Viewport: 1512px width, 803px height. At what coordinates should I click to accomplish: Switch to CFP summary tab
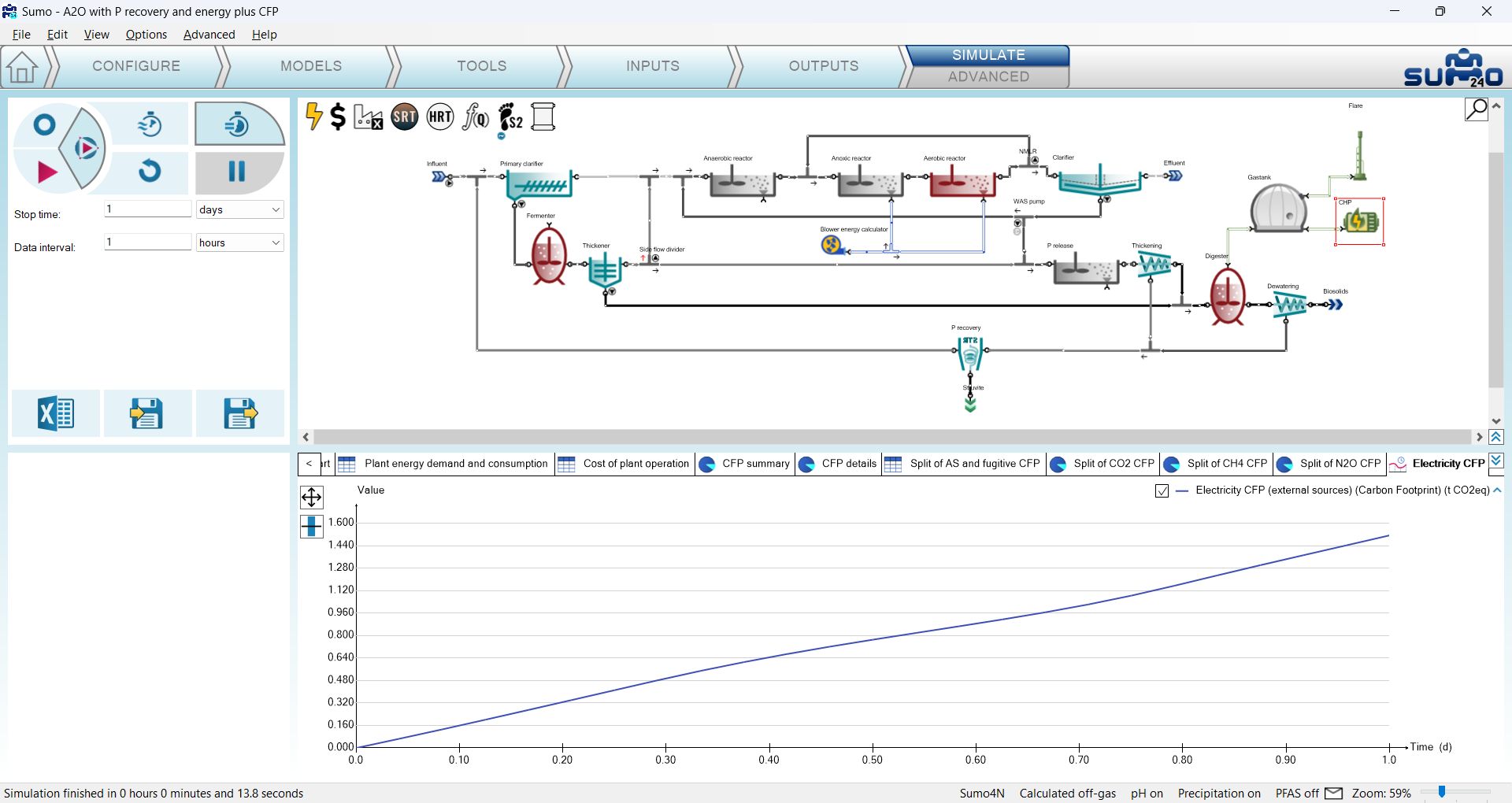tap(744, 464)
